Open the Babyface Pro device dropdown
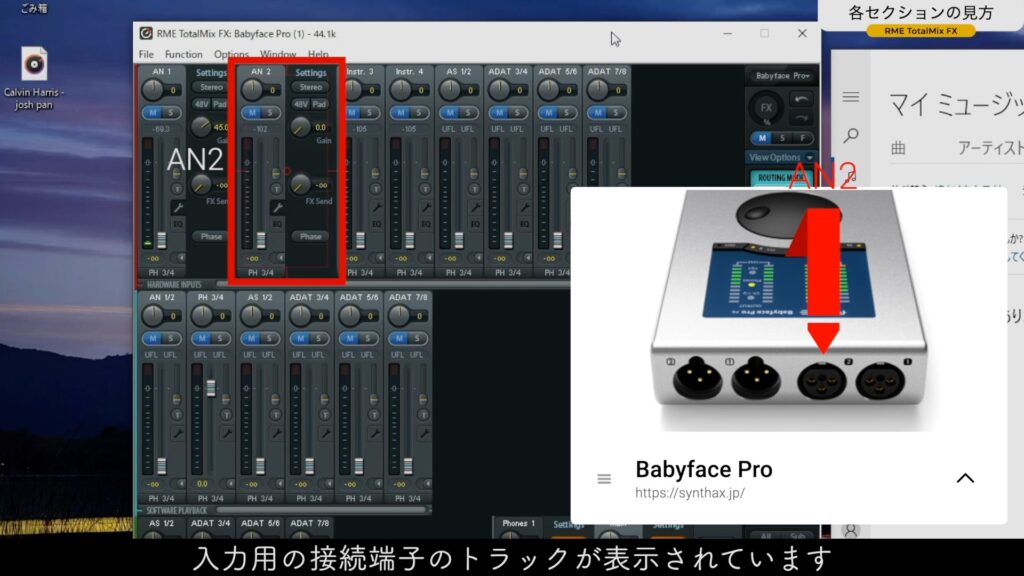Viewport: 1024px width, 576px height. tap(782, 76)
